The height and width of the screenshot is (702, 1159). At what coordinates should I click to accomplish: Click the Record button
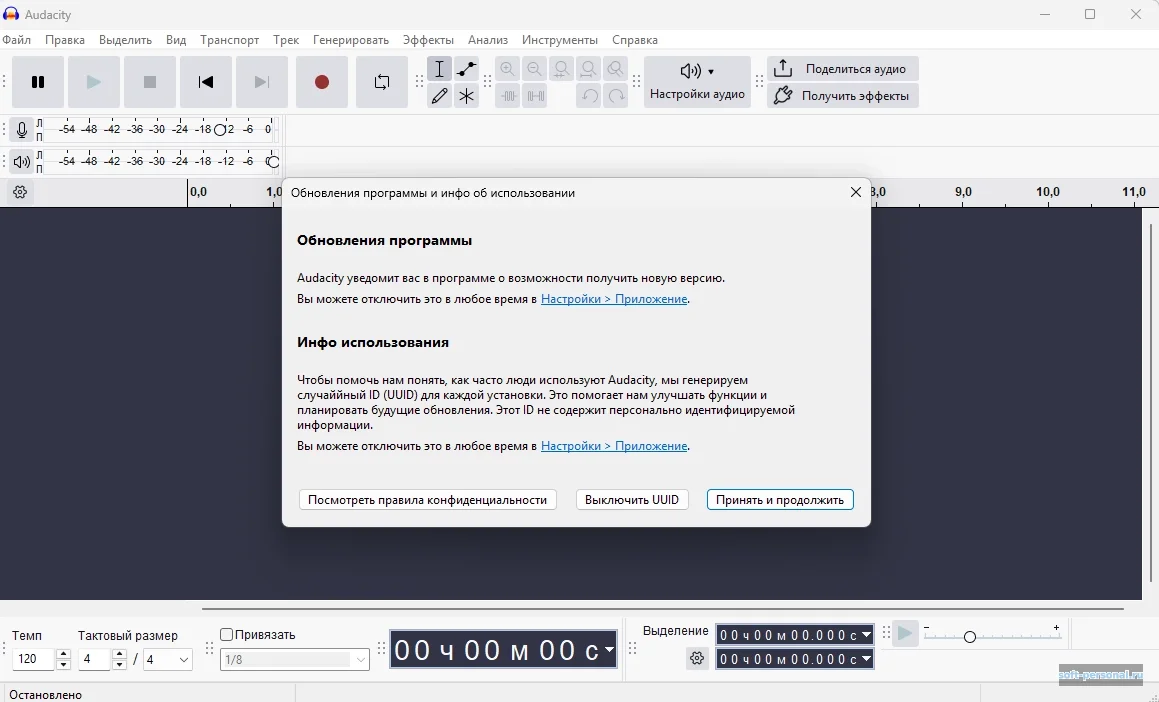[322, 82]
